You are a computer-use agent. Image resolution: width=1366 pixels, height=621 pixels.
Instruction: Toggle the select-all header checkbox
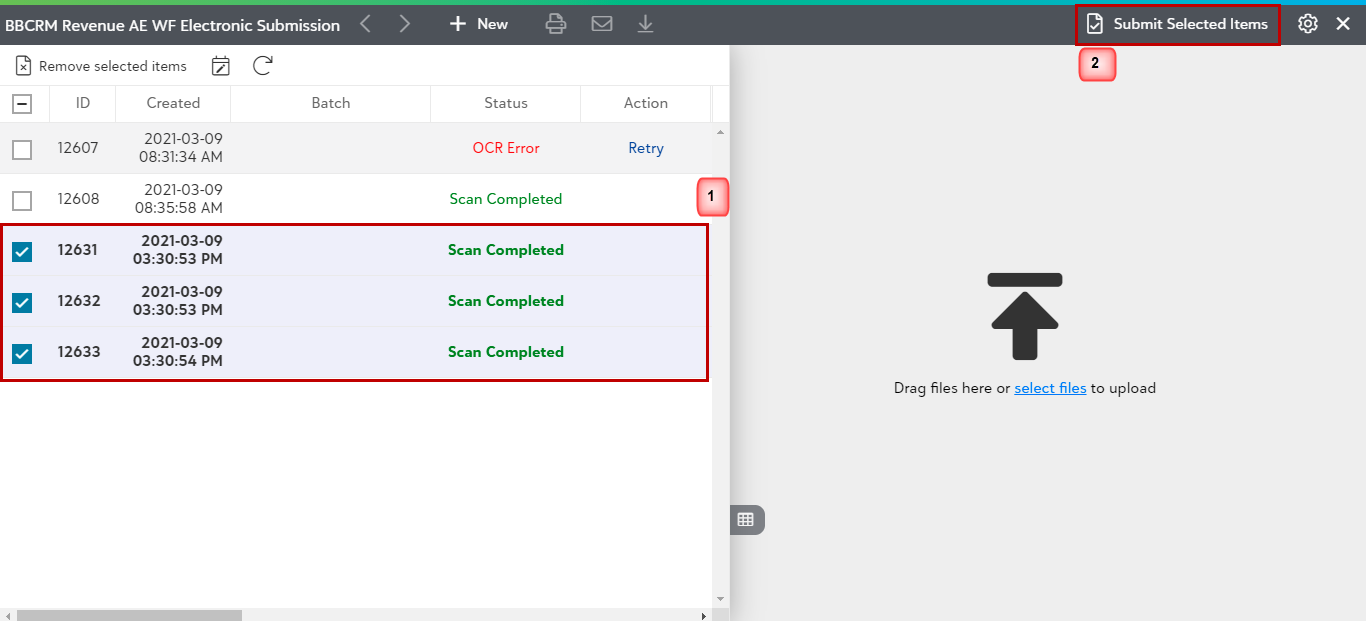pos(22,103)
